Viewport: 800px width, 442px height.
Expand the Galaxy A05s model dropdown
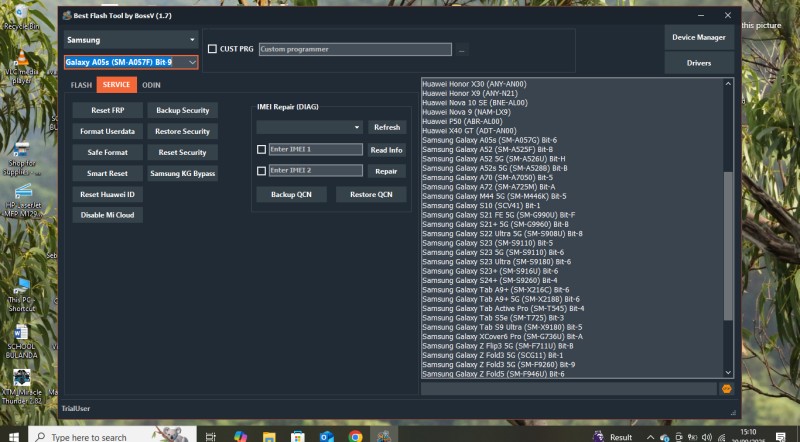tap(192, 62)
